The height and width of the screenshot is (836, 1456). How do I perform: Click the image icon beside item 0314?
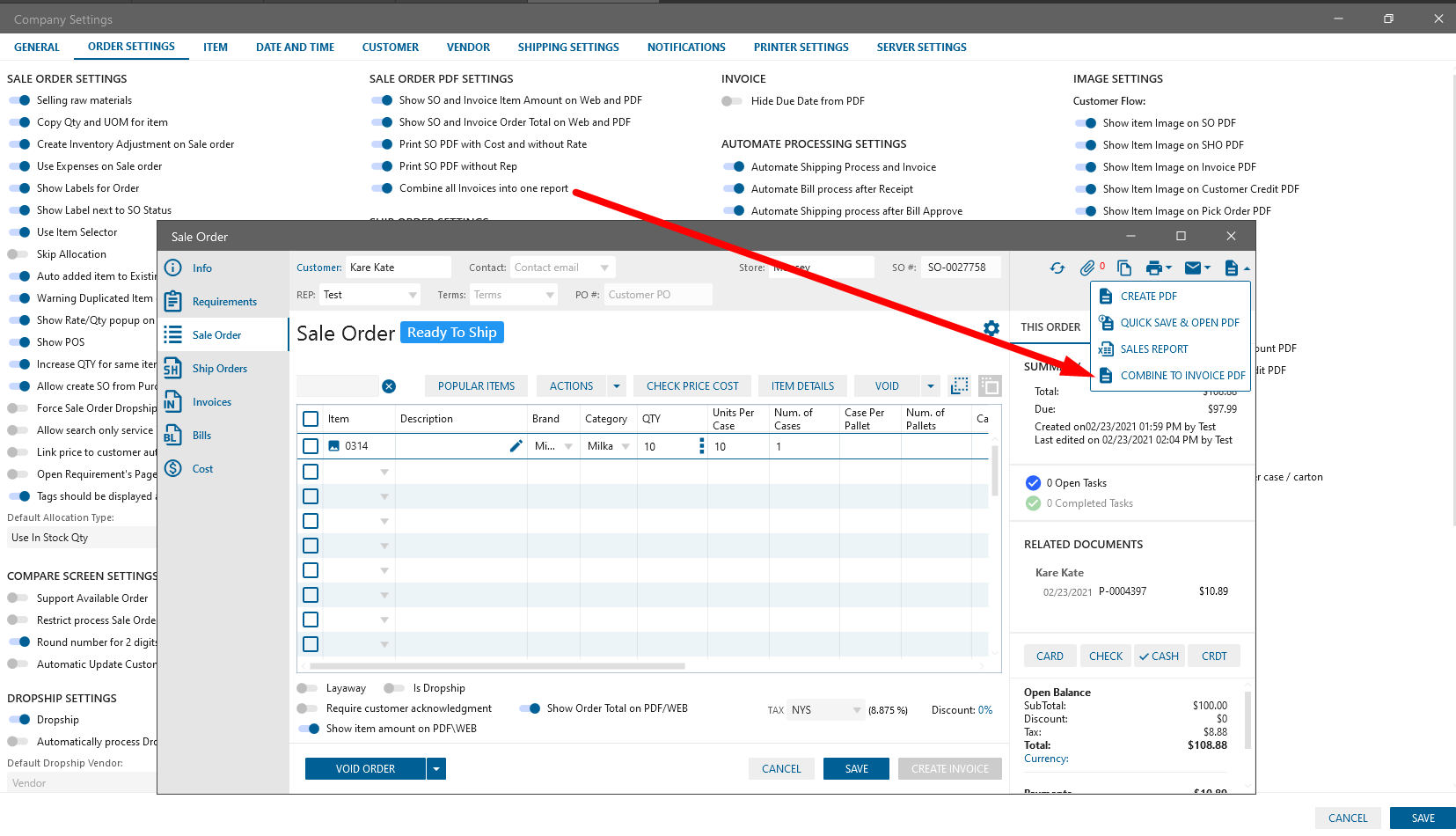(334, 446)
